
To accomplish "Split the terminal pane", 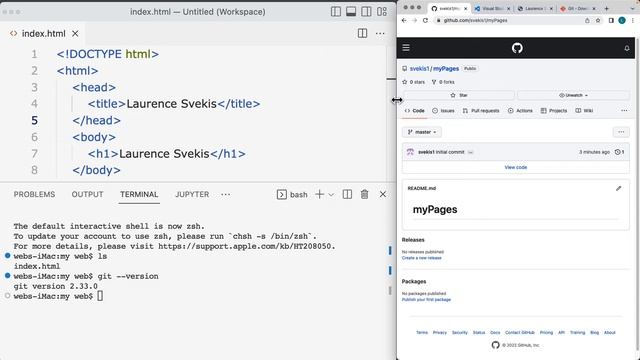I will 347,194.
